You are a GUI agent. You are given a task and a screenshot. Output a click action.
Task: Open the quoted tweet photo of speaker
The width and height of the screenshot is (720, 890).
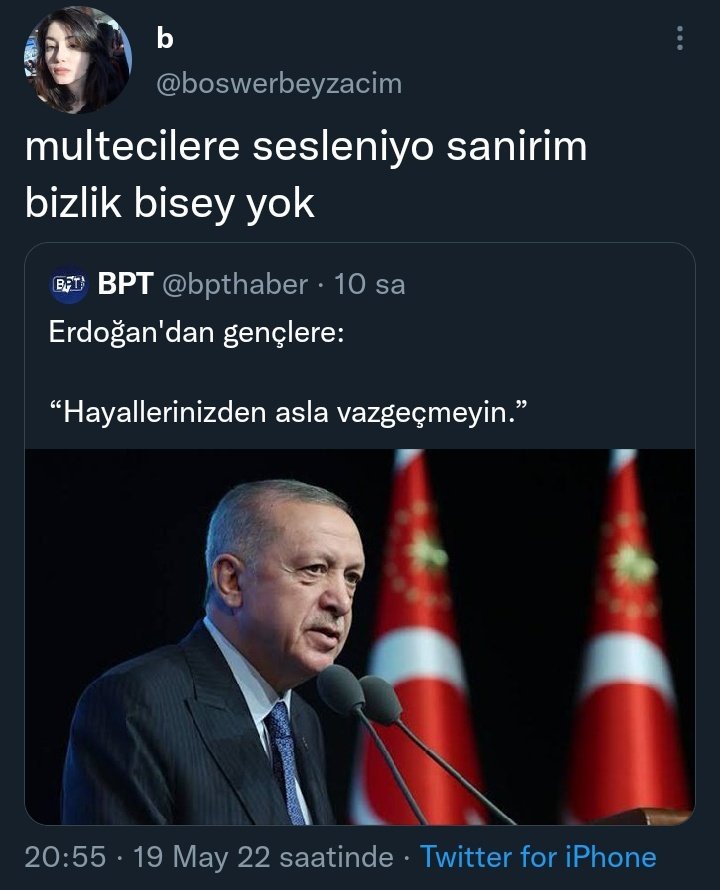click(x=360, y=636)
